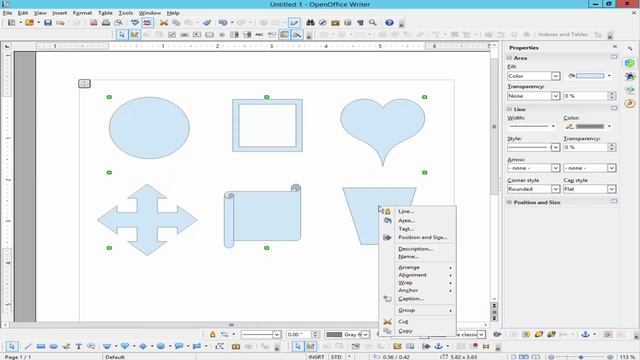The width and height of the screenshot is (640, 360).
Task: Click the Find binoculars icon
Action: click(310, 23)
